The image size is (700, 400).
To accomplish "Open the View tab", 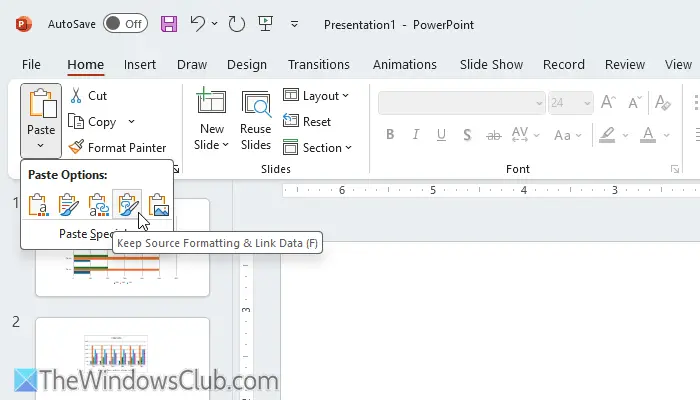I will pos(678,65).
